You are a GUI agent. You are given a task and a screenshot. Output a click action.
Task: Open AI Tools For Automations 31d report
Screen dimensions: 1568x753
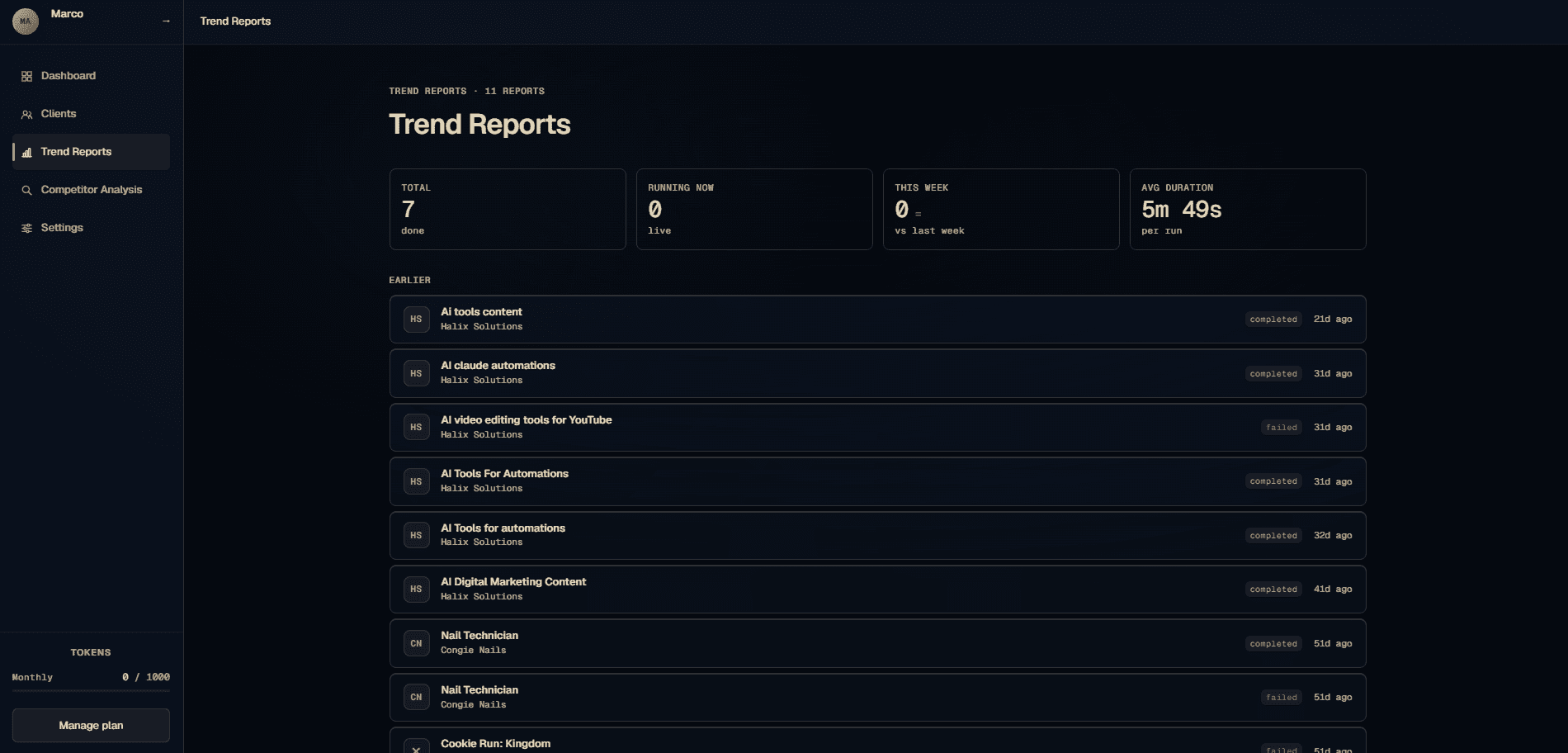click(x=877, y=481)
